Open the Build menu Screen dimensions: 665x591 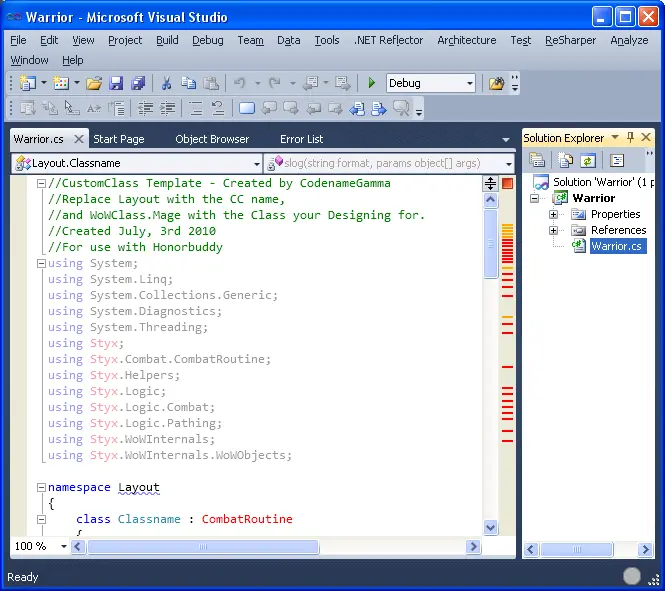tap(167, 40)
